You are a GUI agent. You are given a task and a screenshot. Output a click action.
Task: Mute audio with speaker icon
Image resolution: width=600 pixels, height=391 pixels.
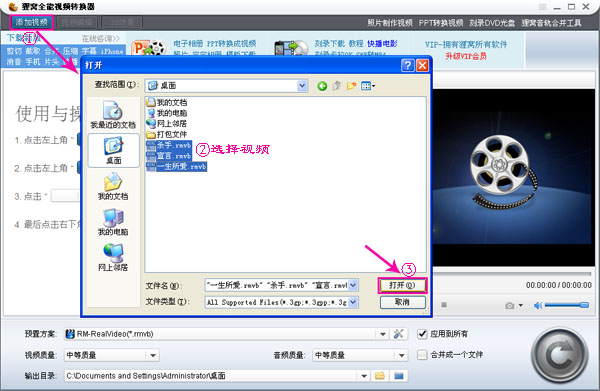tap(538, 305)
